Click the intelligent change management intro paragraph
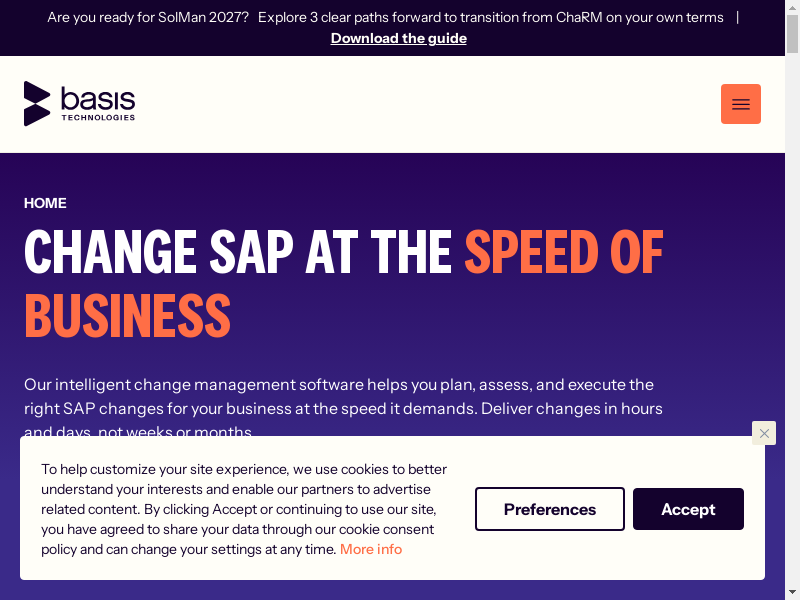Viewport: 800px width, 600px height. click(338, 385)
